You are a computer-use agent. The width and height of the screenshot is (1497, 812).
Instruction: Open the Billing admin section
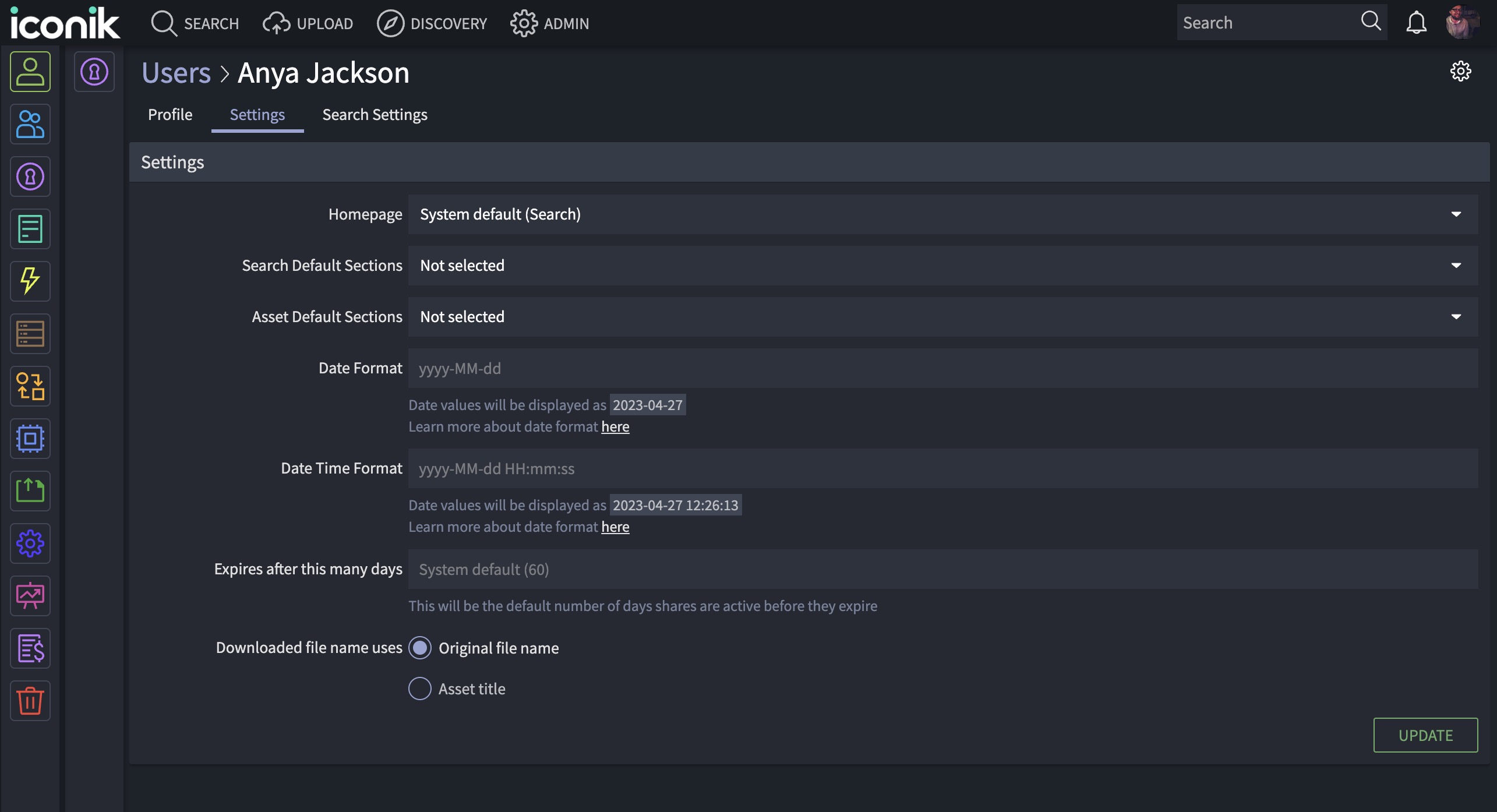click(30, 648)
